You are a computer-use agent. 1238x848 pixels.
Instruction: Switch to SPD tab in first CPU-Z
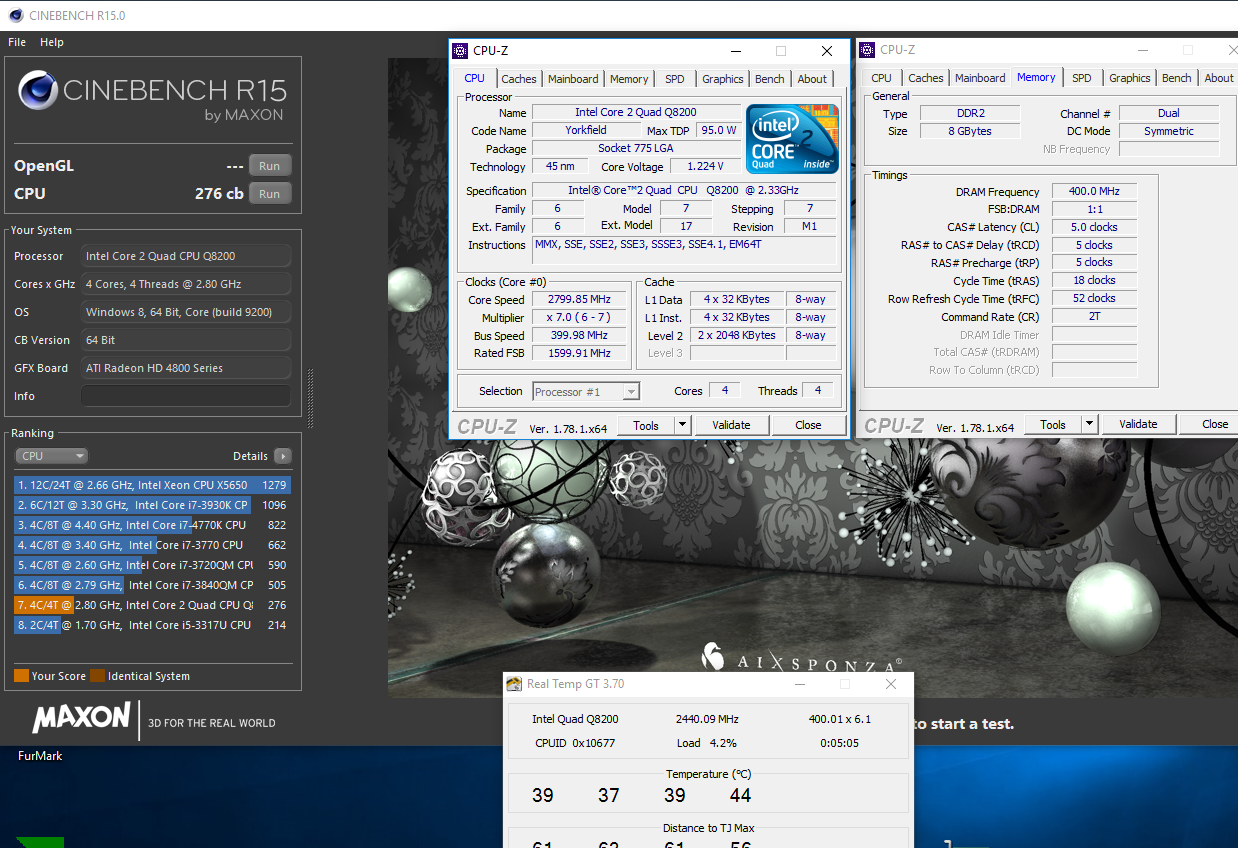click(675, 79)
